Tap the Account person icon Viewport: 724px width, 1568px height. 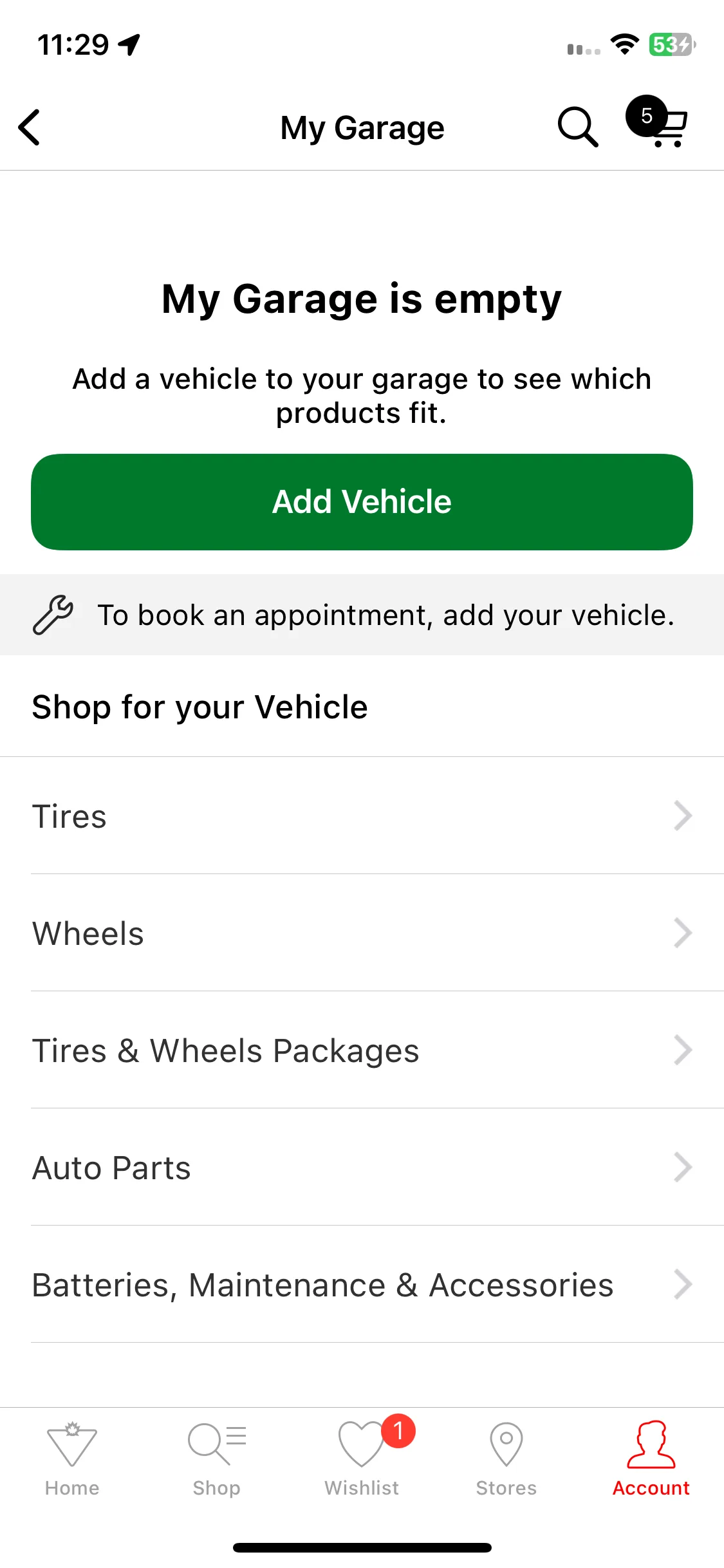click(x=651, y=1444)
